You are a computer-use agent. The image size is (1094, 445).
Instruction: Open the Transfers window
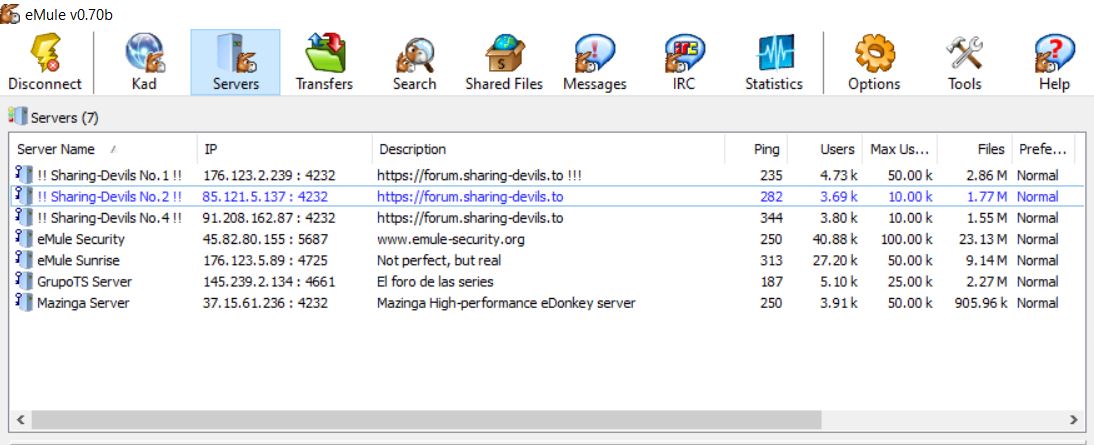point(324,62)
